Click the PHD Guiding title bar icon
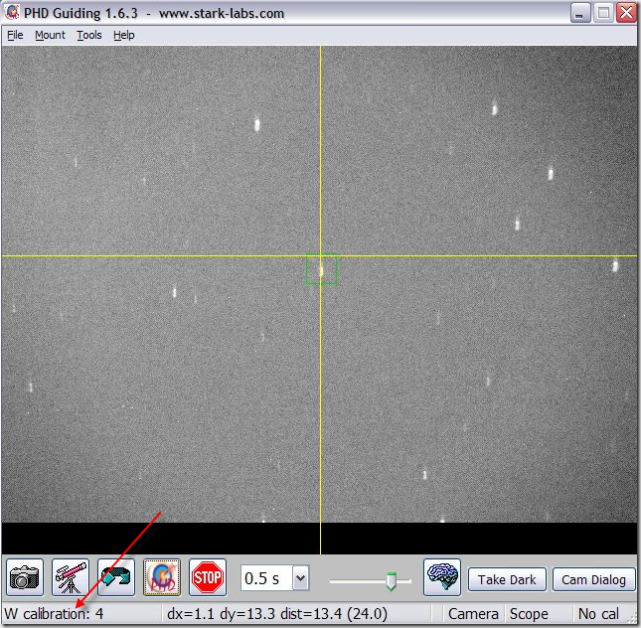The image size is (641, 628). coord(12,13)
